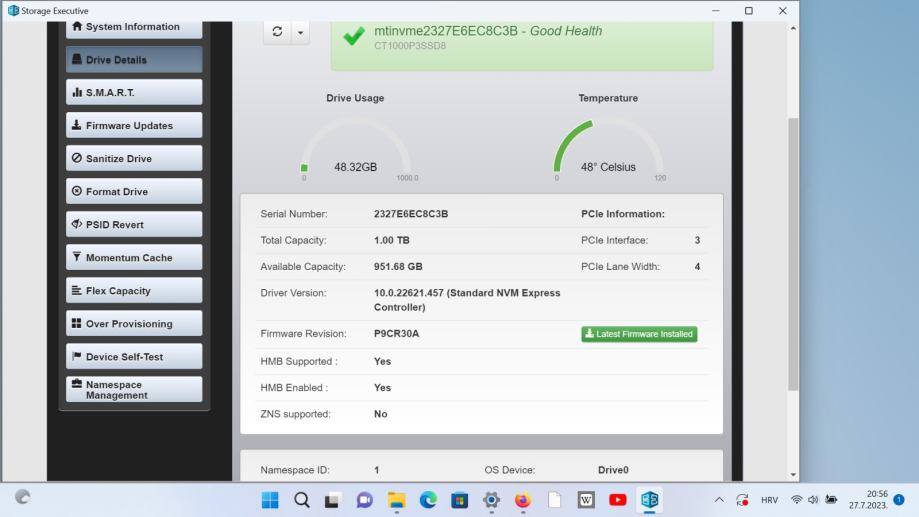Open File Explorer from taskbar
This screenshot has width=919, height=517.
[397, 500]
